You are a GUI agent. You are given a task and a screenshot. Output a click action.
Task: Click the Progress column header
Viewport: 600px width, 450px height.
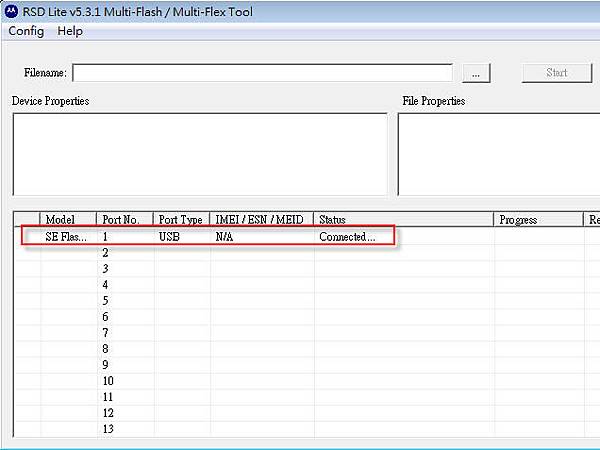[x=538, y=219]
